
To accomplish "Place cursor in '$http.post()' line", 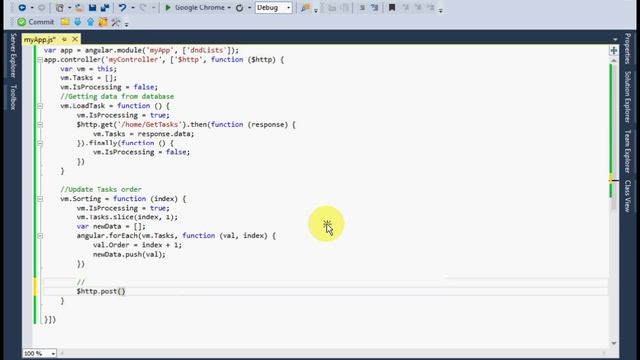I will 101,291.
